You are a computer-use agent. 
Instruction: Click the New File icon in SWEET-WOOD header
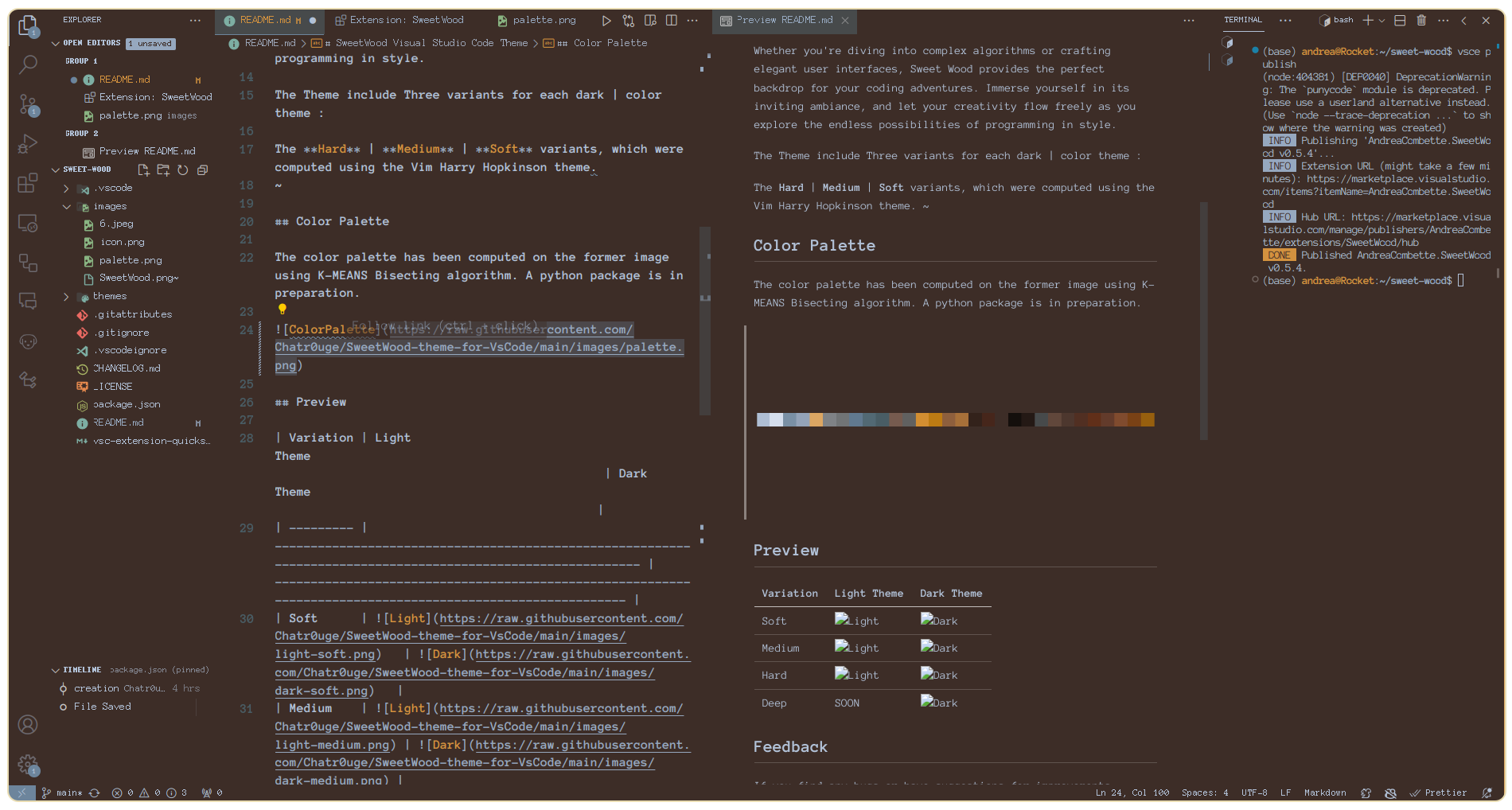[143, 169]
